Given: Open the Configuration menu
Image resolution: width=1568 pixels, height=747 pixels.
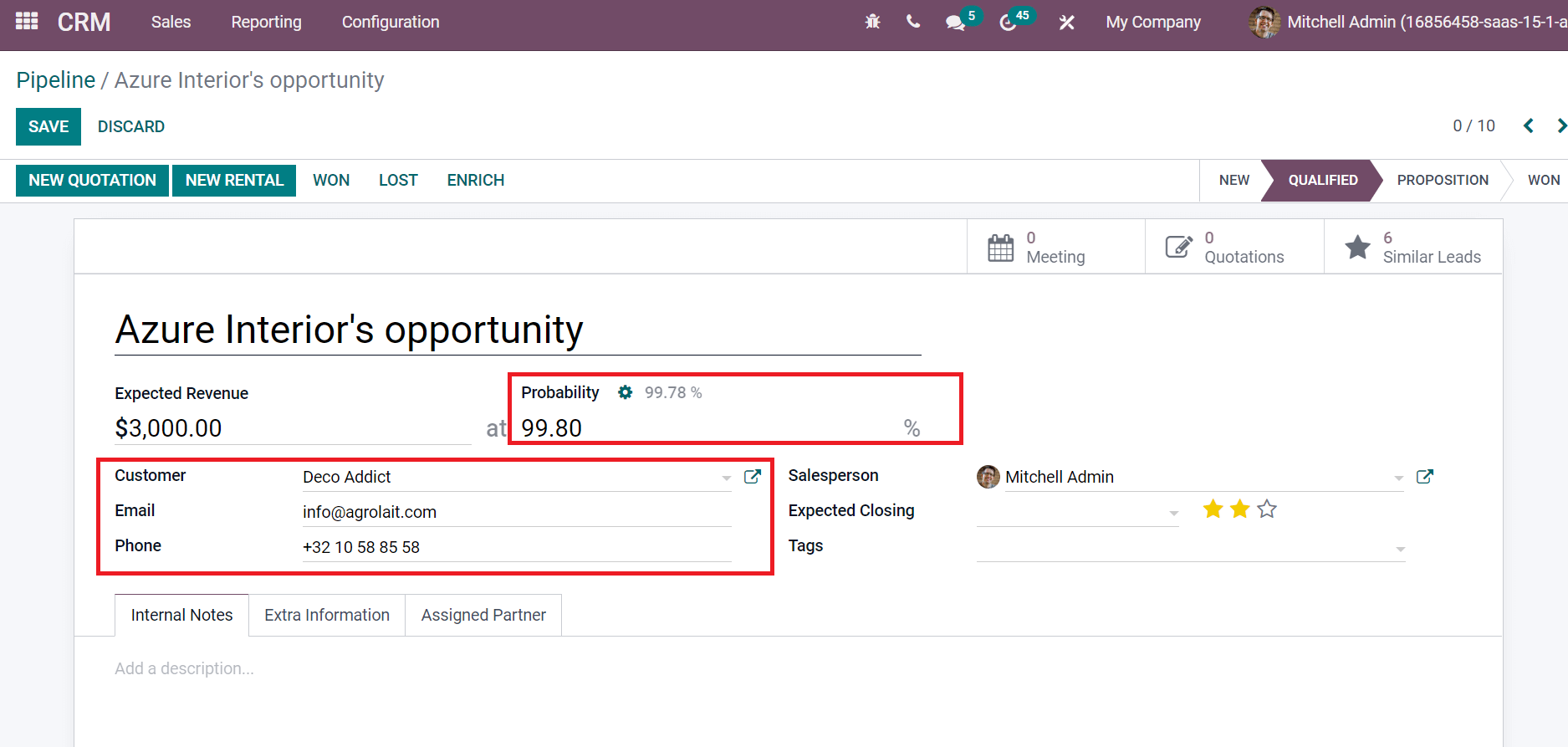Looking at the screenshot, I should coord(391,22).
